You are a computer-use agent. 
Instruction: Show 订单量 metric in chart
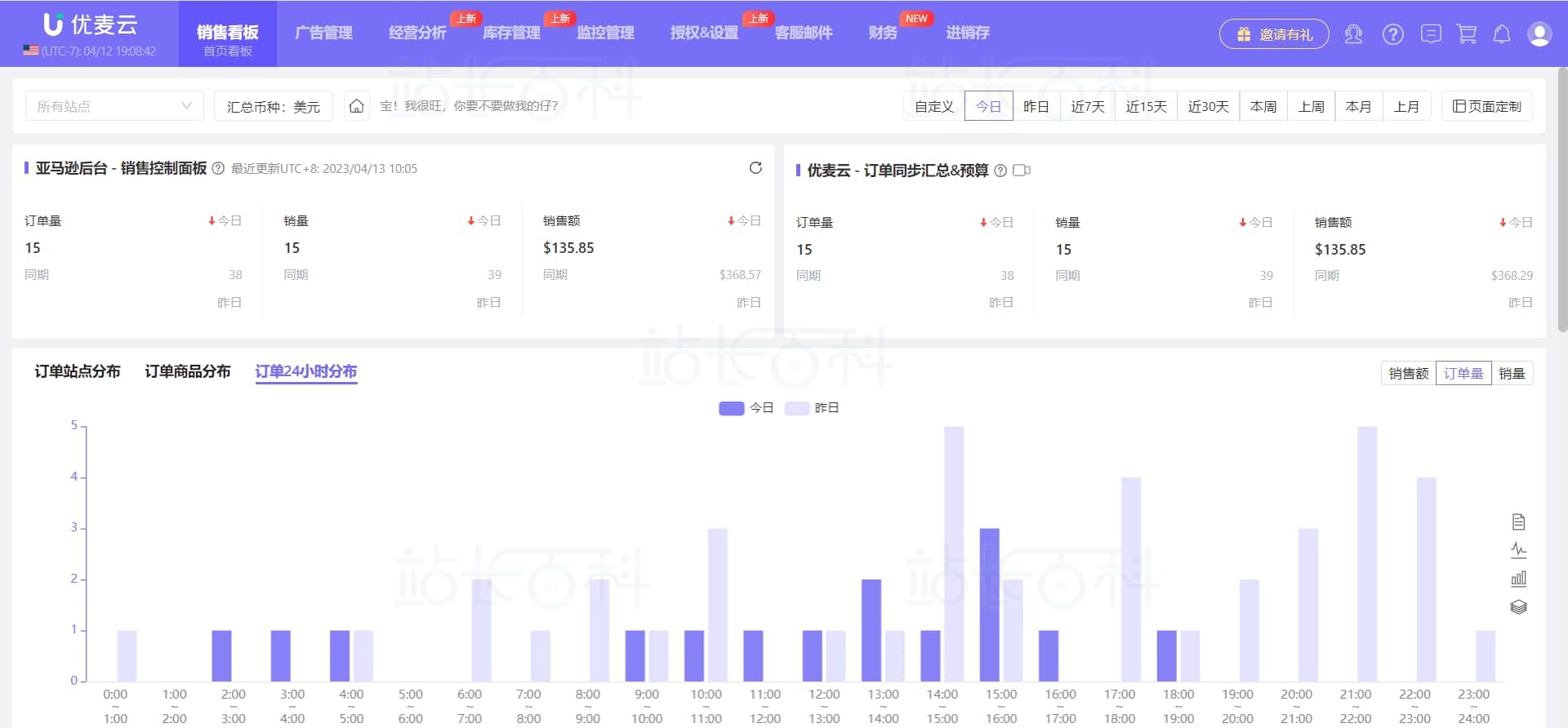(1463, 373)
